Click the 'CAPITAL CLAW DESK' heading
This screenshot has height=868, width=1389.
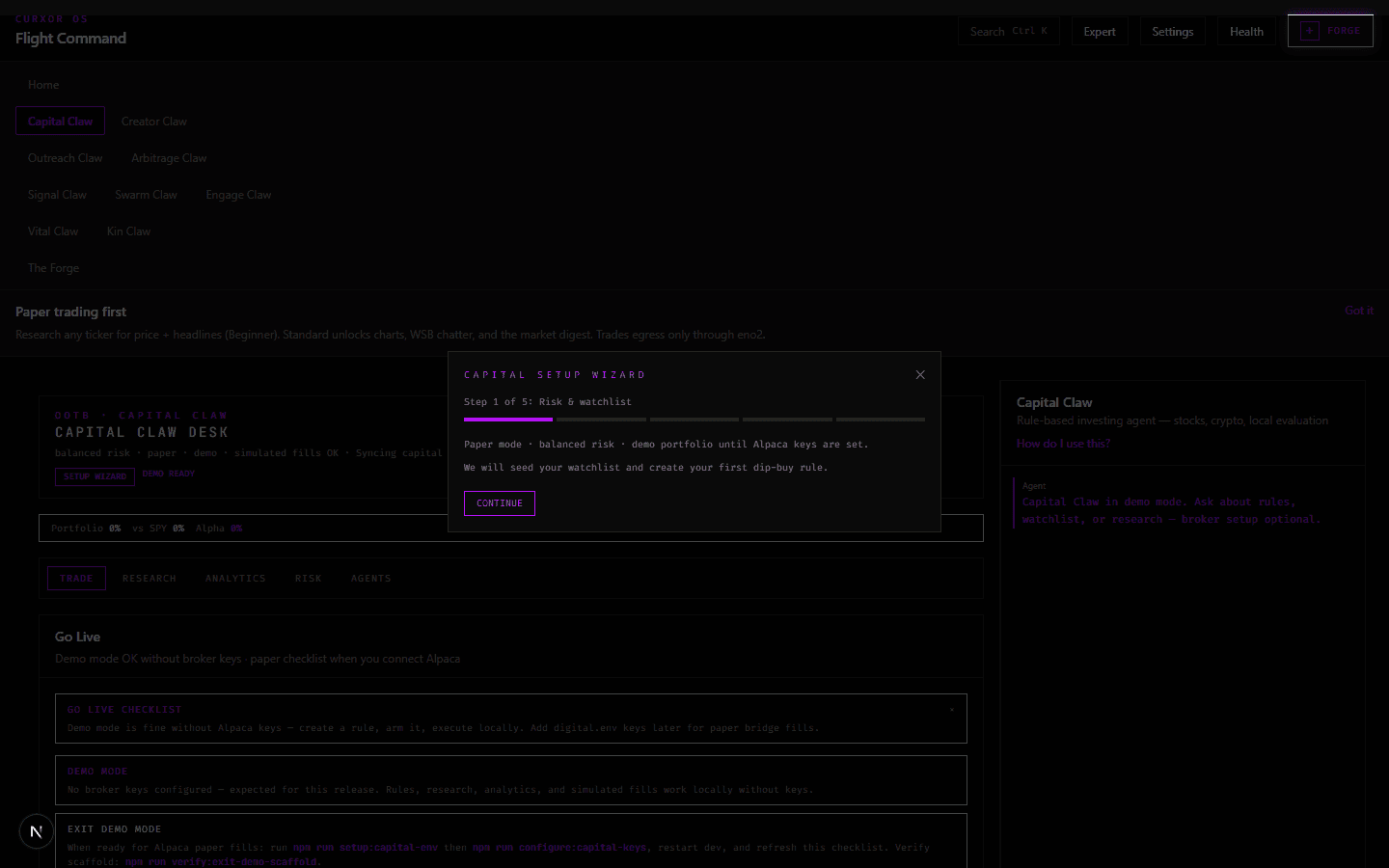point(142,433)
